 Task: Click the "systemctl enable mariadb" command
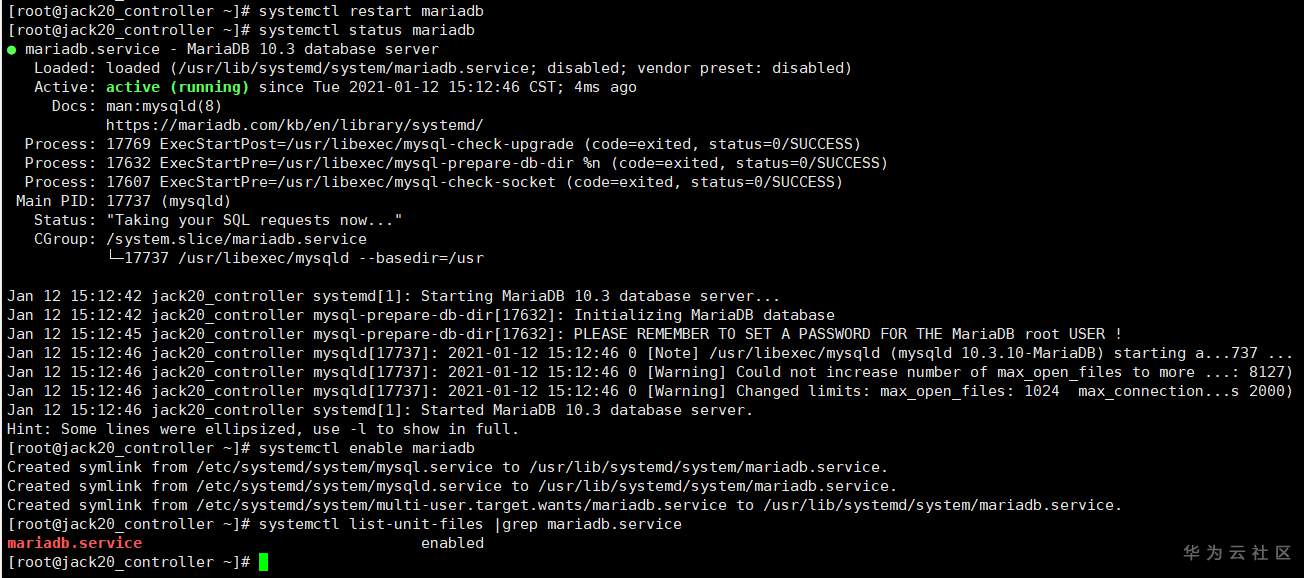tap(366, 448)
